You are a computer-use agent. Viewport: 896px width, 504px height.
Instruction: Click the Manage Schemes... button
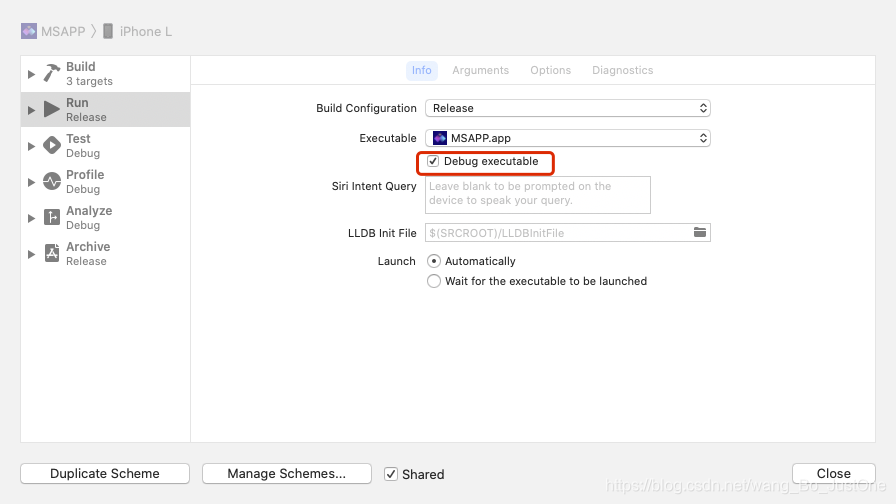click(286, 474)
